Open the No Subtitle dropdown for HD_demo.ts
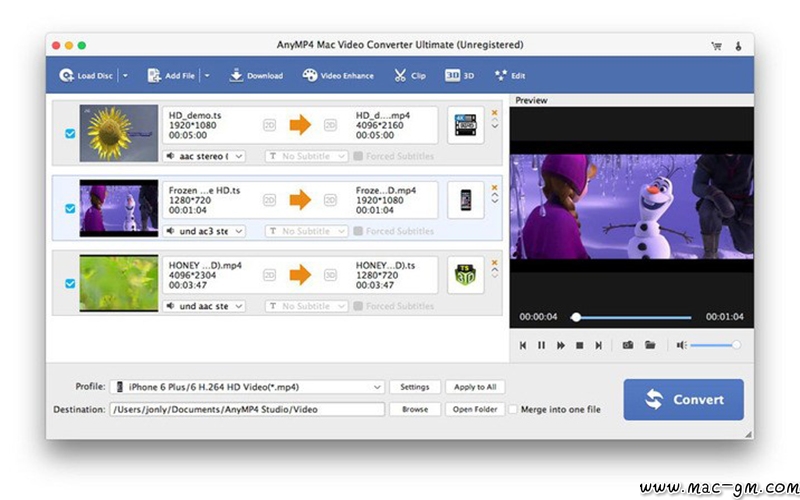 pos(306,156)
